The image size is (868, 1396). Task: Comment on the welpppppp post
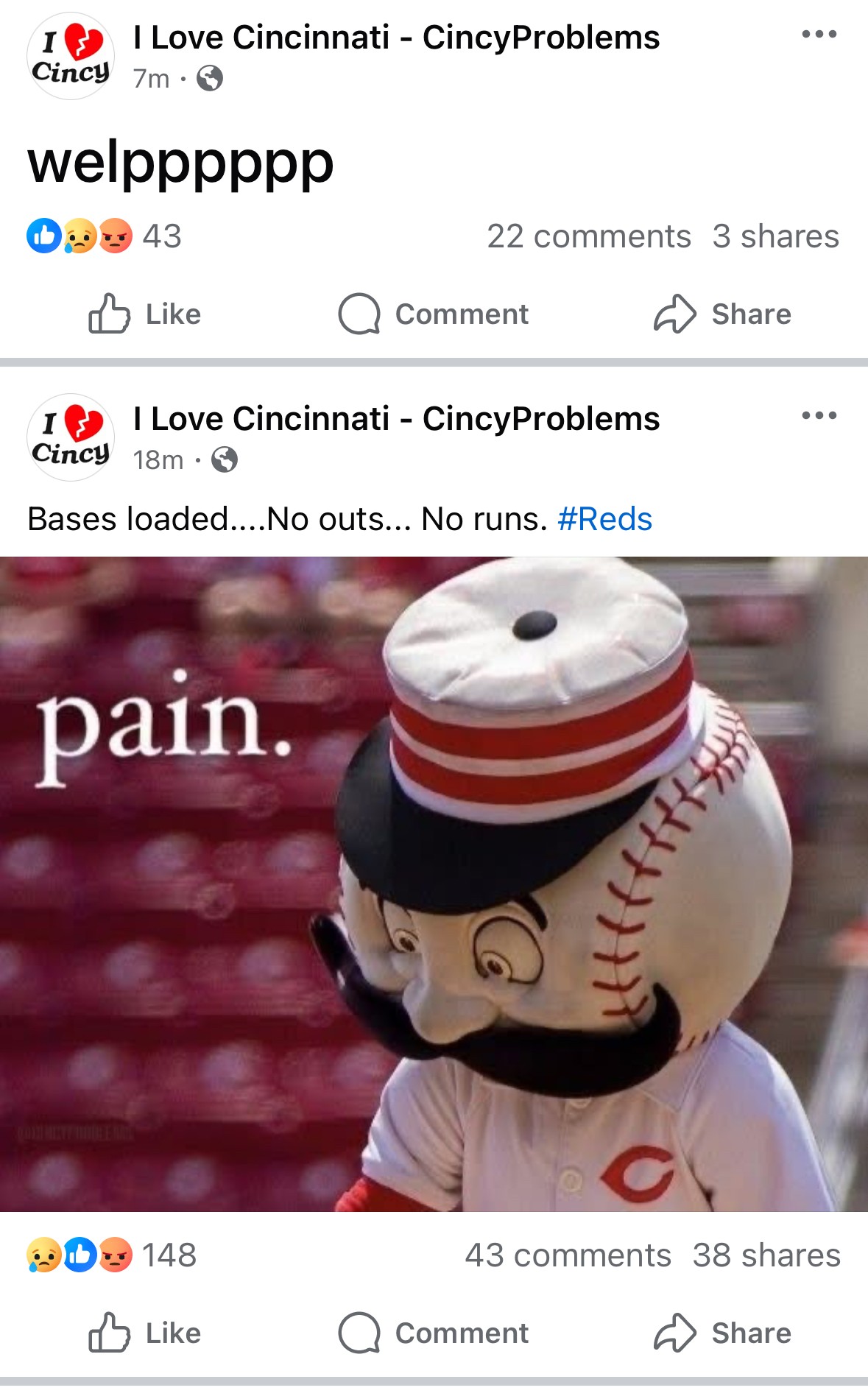pyautogui.click(x=433, y=314)
